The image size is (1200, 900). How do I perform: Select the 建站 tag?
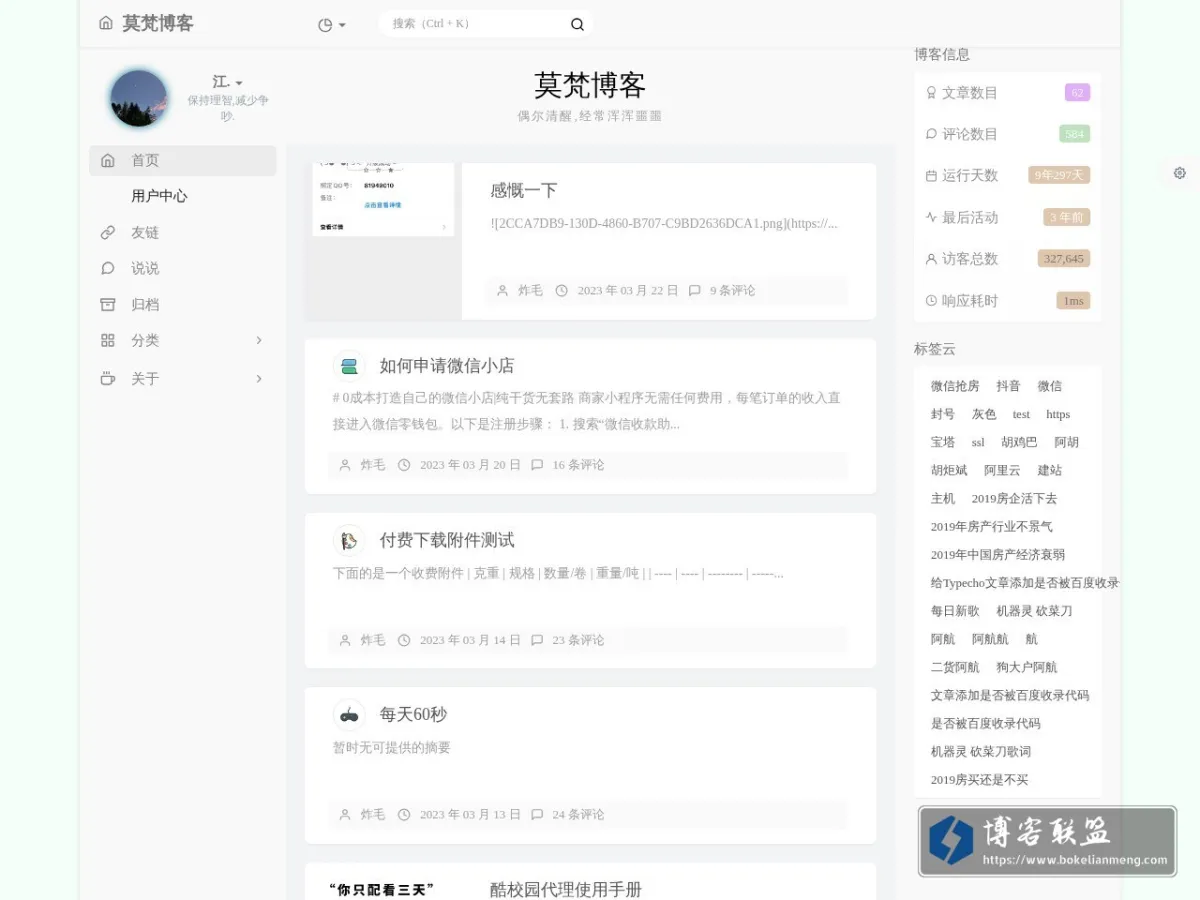pyautogui.click(x=1050, y=470)
